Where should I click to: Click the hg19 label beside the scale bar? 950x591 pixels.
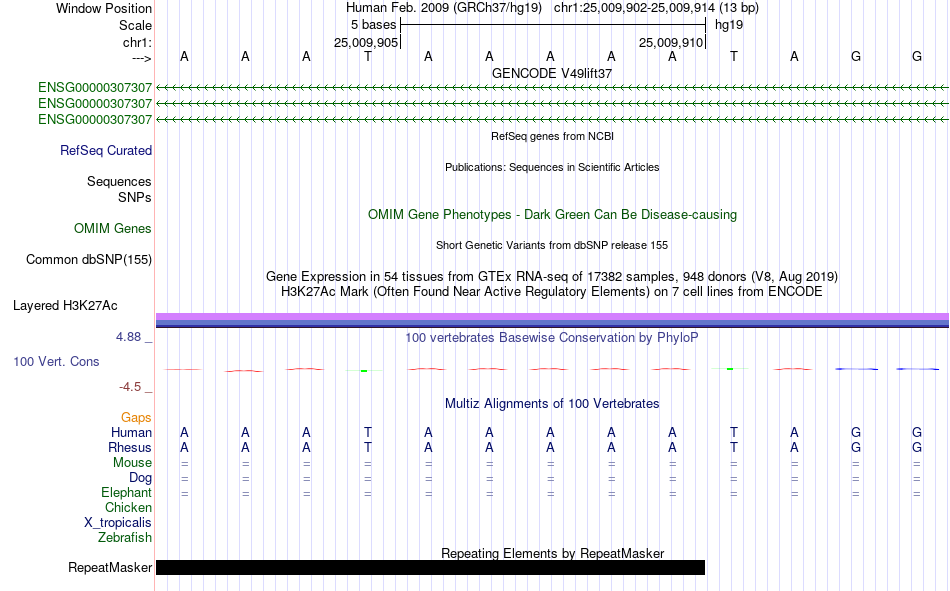click(x=729, y=25)
